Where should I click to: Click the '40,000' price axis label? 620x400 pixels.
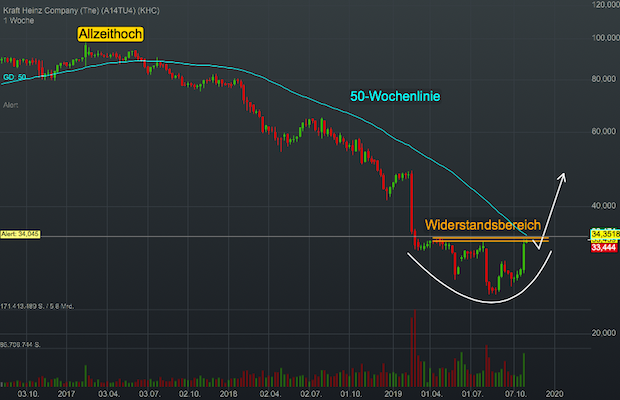604,206
